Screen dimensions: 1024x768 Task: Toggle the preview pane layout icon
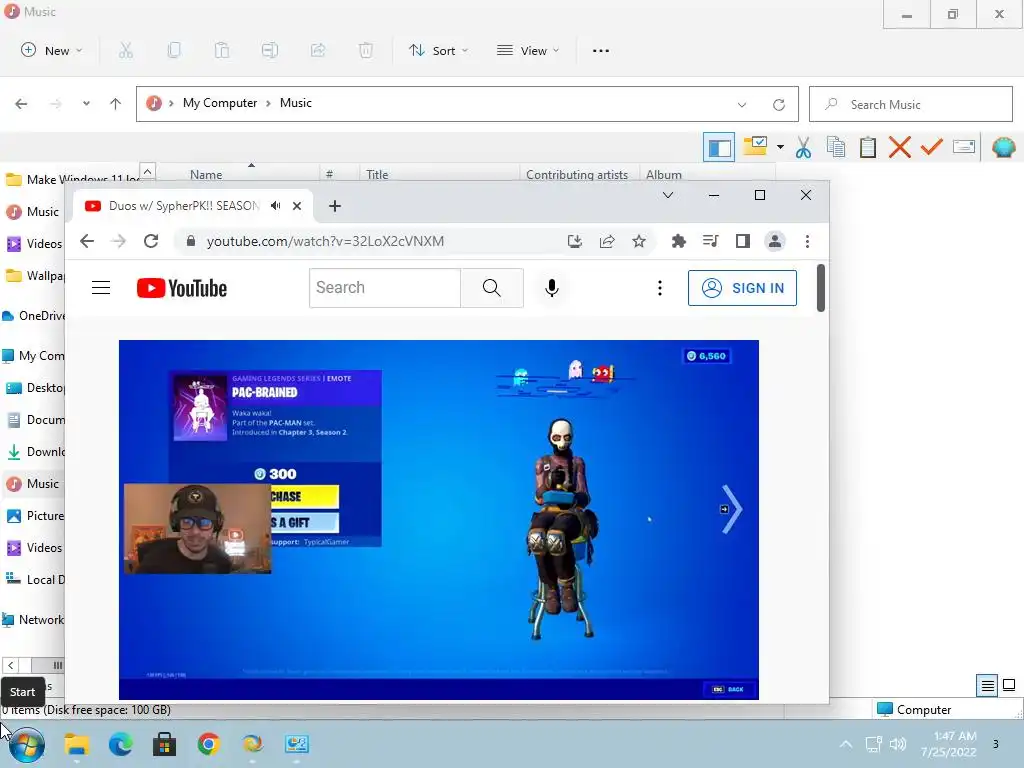(719, 148)
